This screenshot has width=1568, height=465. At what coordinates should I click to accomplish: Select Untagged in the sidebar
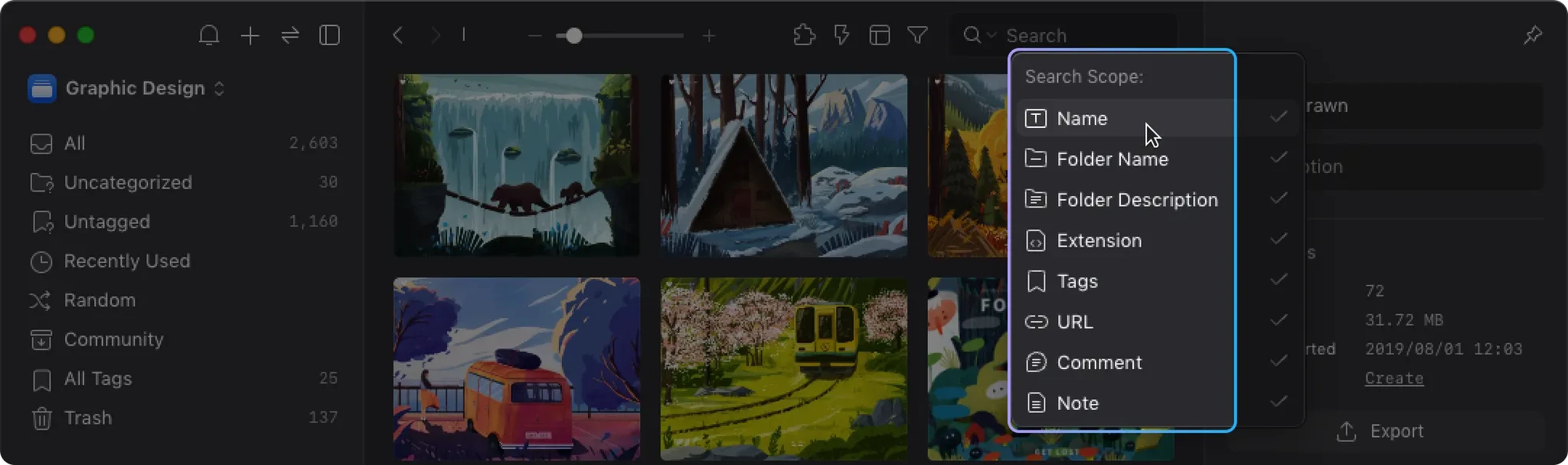coord(184,221)
